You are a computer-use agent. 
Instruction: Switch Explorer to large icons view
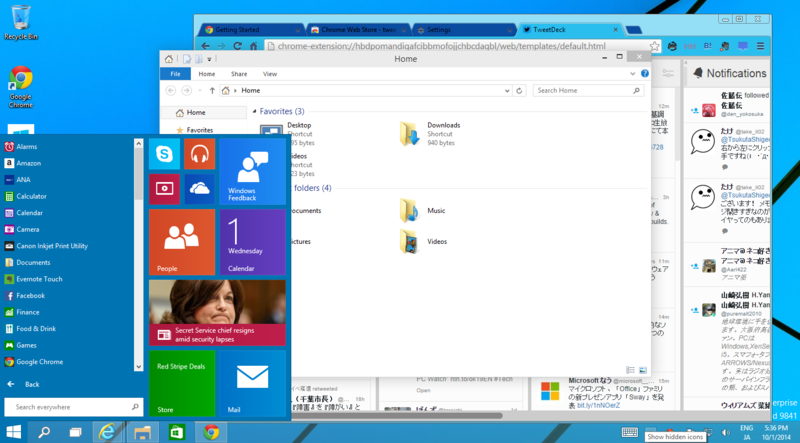pos(643,370)
